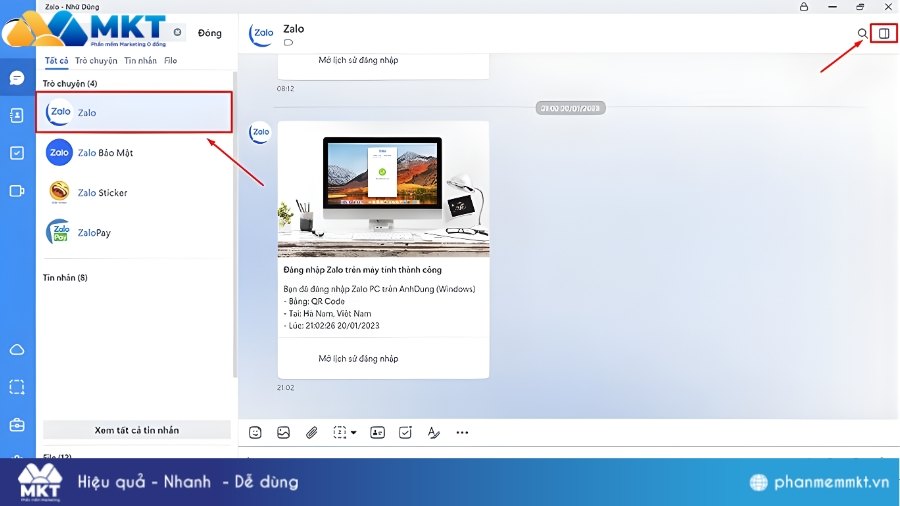Click the login success image thumbnail
The height and width of the screenshot is (506, 900).
[383, 188]
